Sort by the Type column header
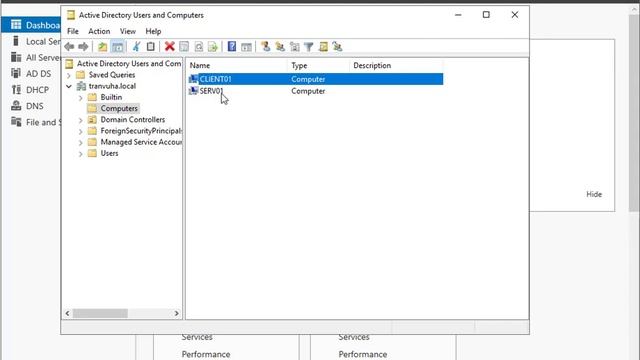Image resolution: width=640 pixels, height=360 pixels. click(x=318, y=65)
